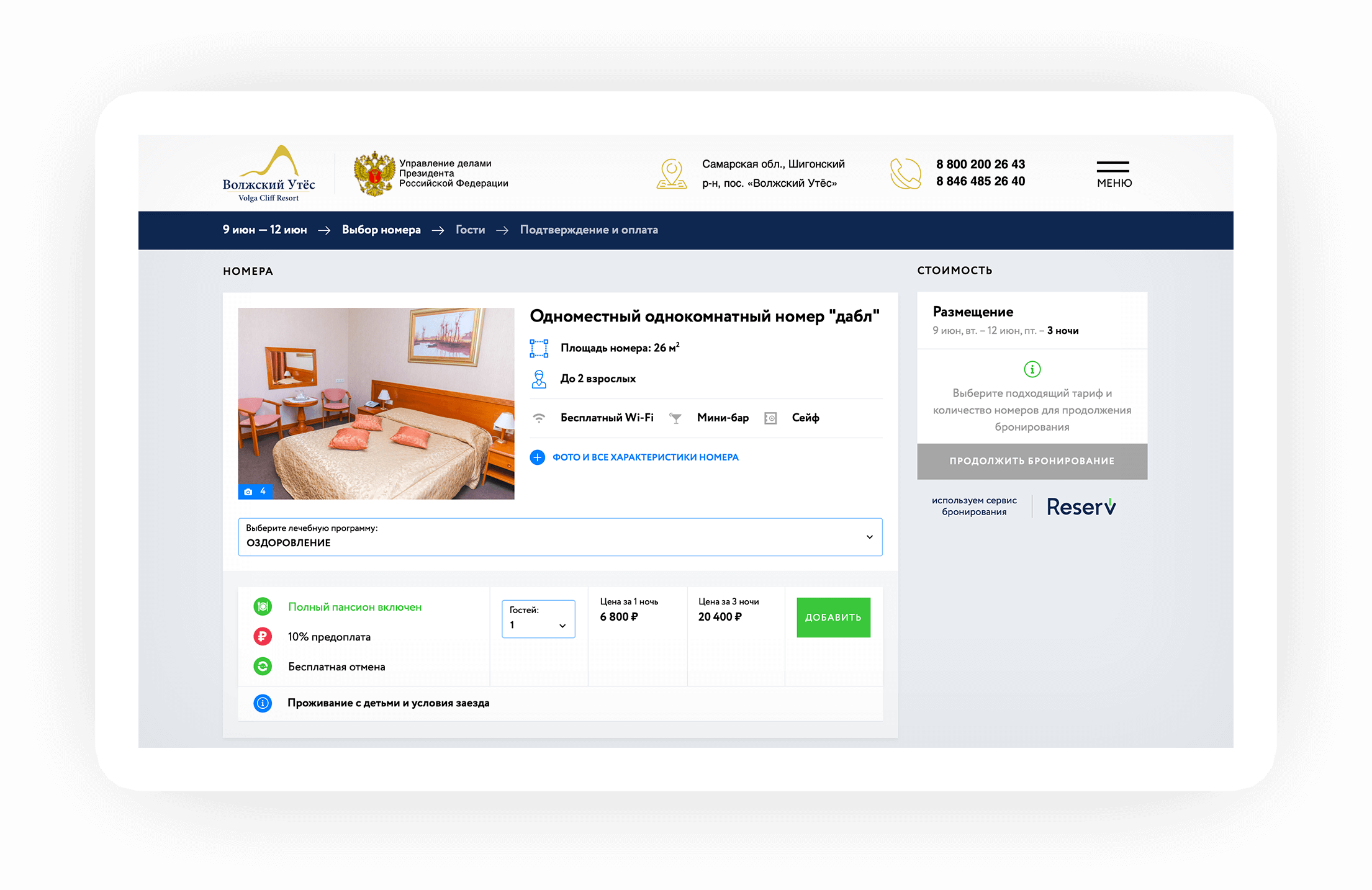1372x890 pixels.
Task: Click the red ruble prepayment icon
Action: pos(263,636)
